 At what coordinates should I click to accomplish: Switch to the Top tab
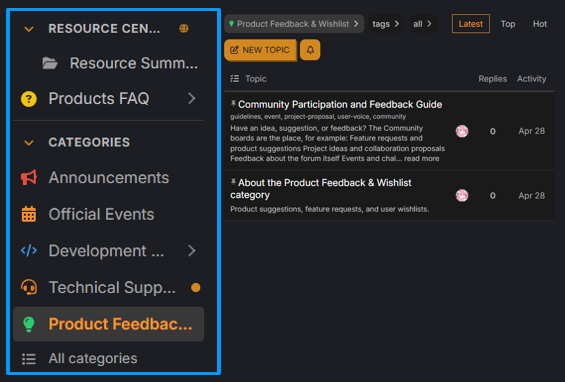click(x=508, y=24)
